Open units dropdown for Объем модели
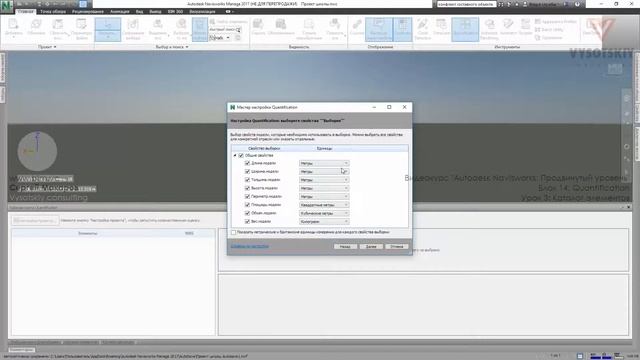This screenshot has width=640, height=360. click(x=324, y=213)
